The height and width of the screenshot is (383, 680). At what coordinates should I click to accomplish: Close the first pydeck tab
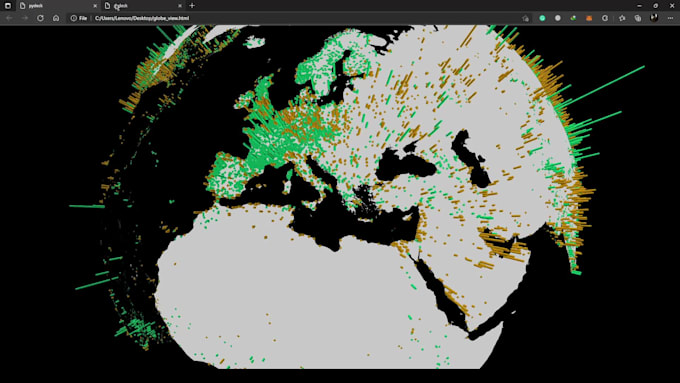[95, 6]
